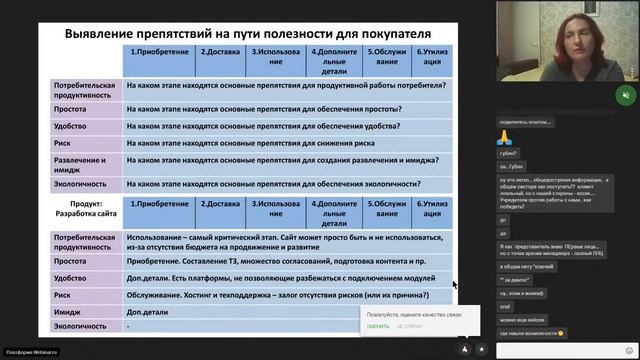Click 'Продукт: Разработка сайта' cell
The image size is (640, 360).
point(86,209)
